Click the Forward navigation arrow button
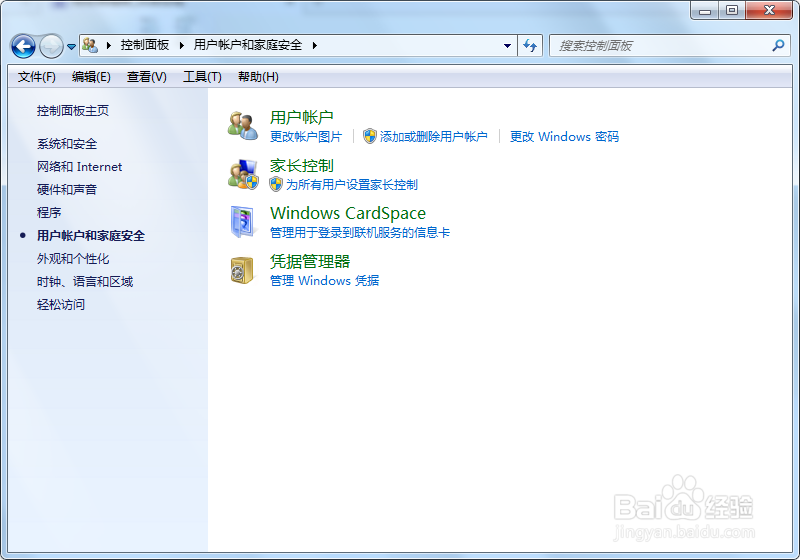This screenshot has width=800, height=560. pos(51,46)
